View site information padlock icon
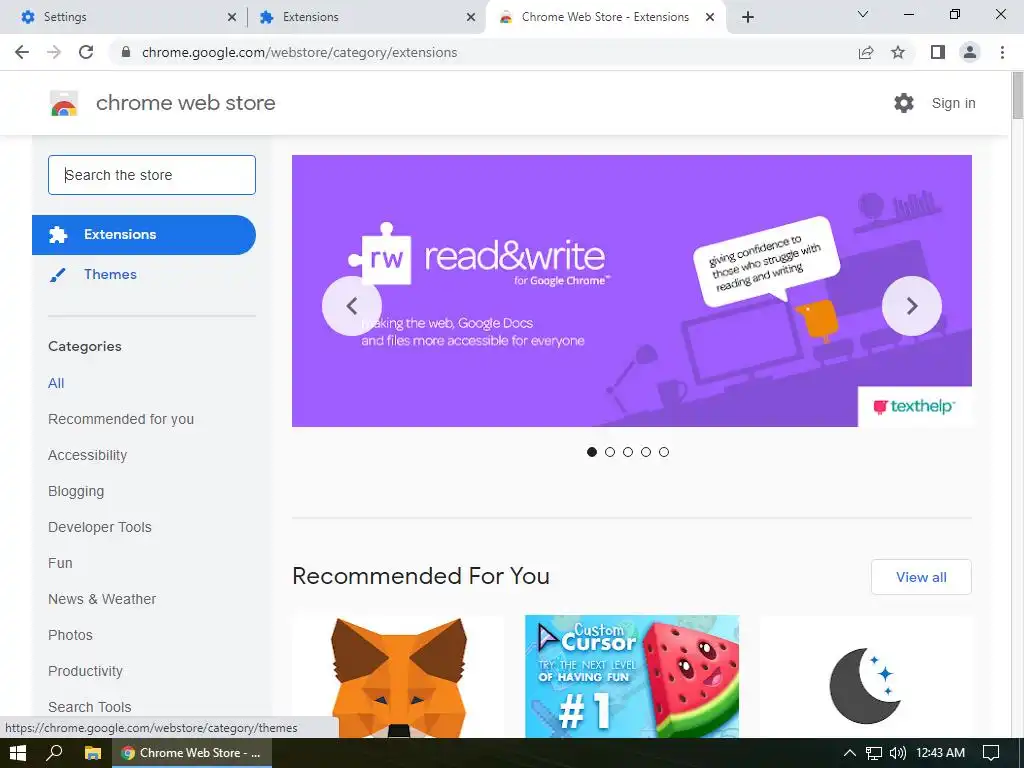 (126, 52)
